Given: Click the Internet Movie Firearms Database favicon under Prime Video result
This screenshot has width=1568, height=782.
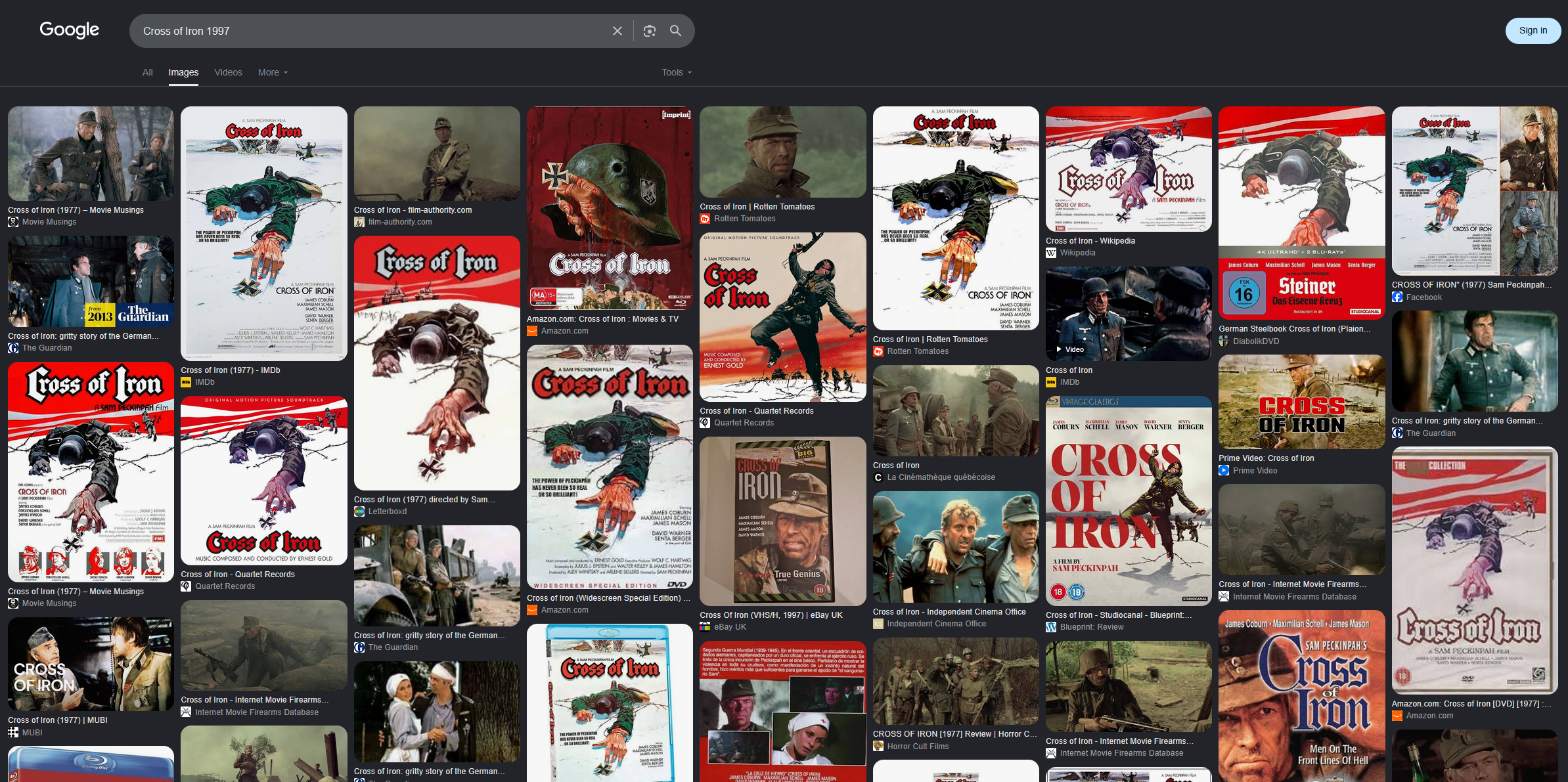Looking at the screenshot, I should (1224, 597).
